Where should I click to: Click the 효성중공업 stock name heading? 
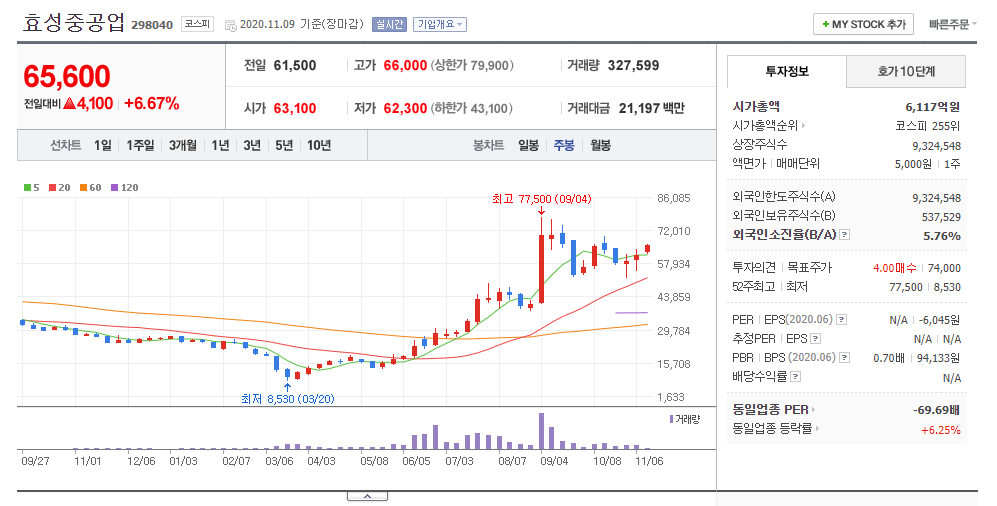click(74, 23)
